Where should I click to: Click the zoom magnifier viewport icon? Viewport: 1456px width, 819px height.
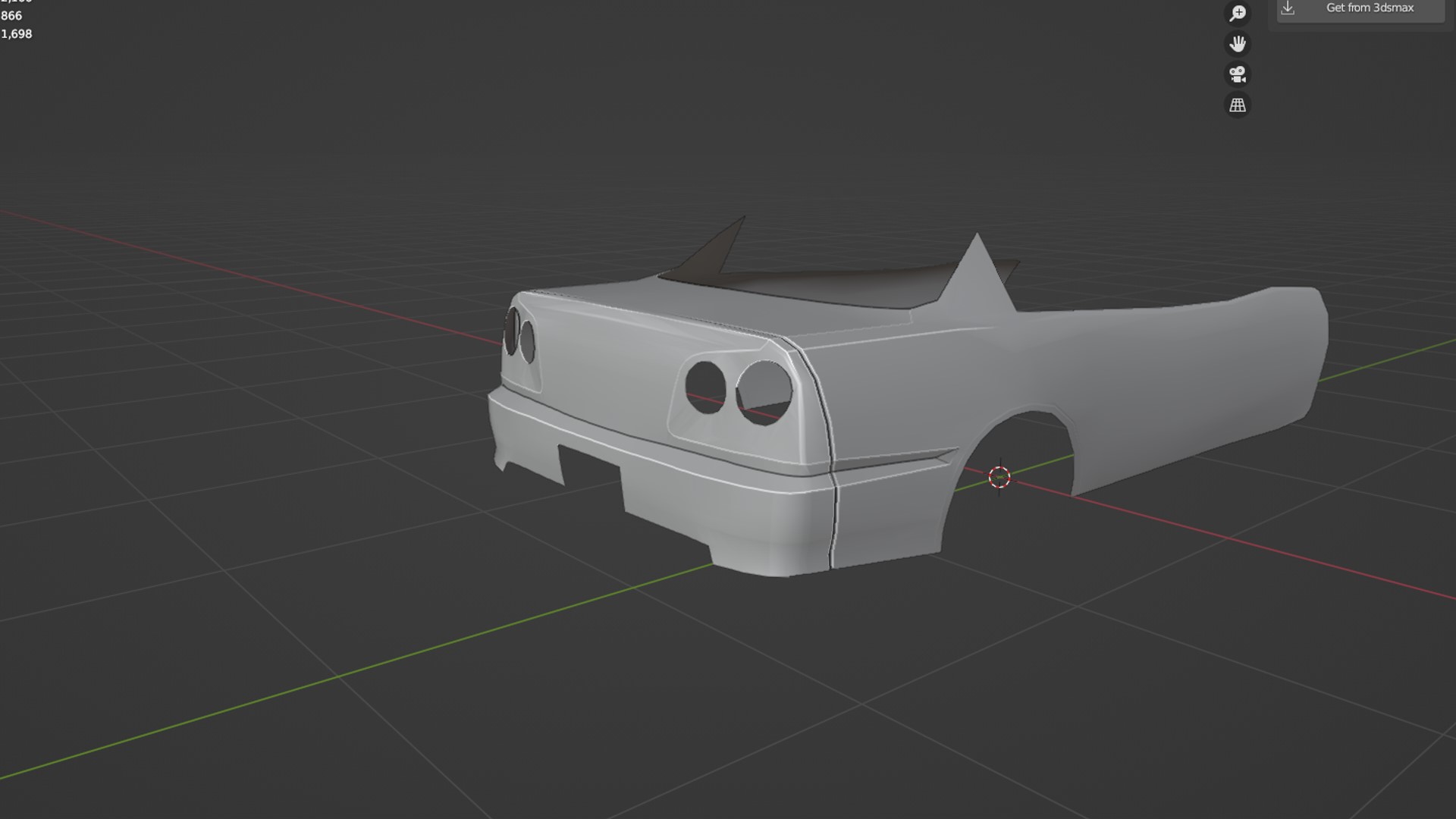tap(1238, 14)
